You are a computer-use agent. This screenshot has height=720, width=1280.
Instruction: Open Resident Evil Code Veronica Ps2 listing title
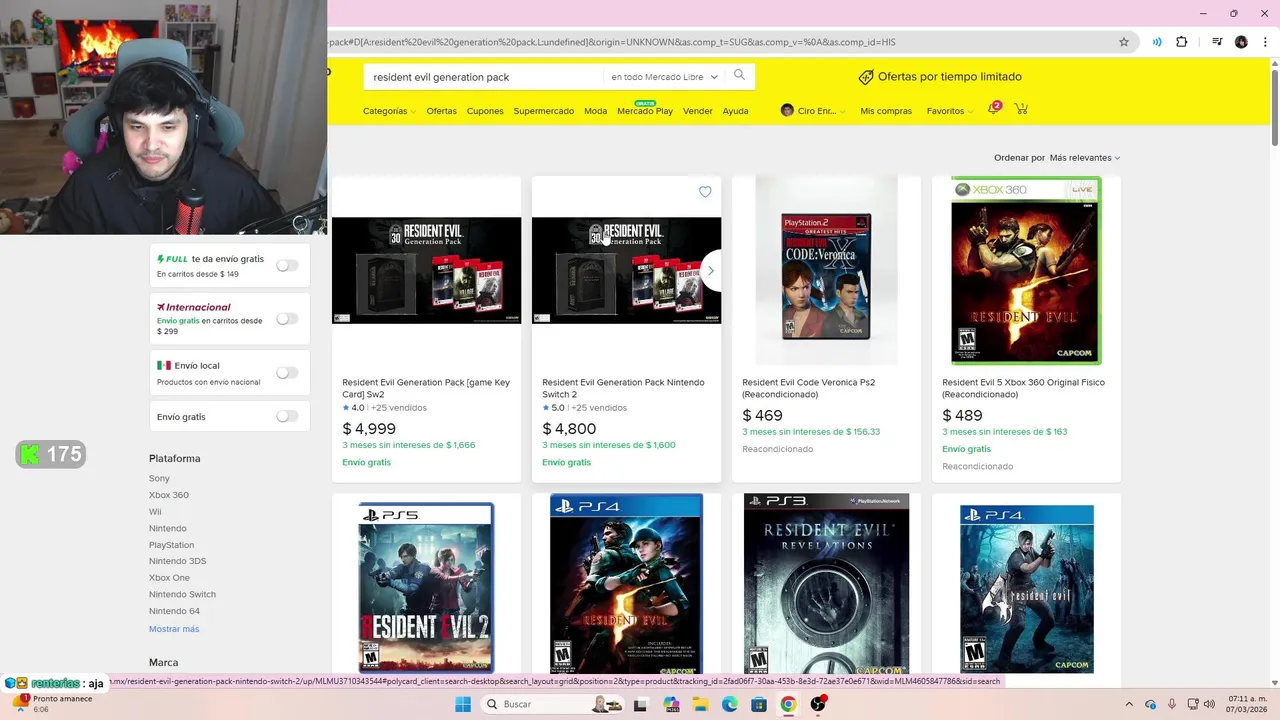click(808, 388)
